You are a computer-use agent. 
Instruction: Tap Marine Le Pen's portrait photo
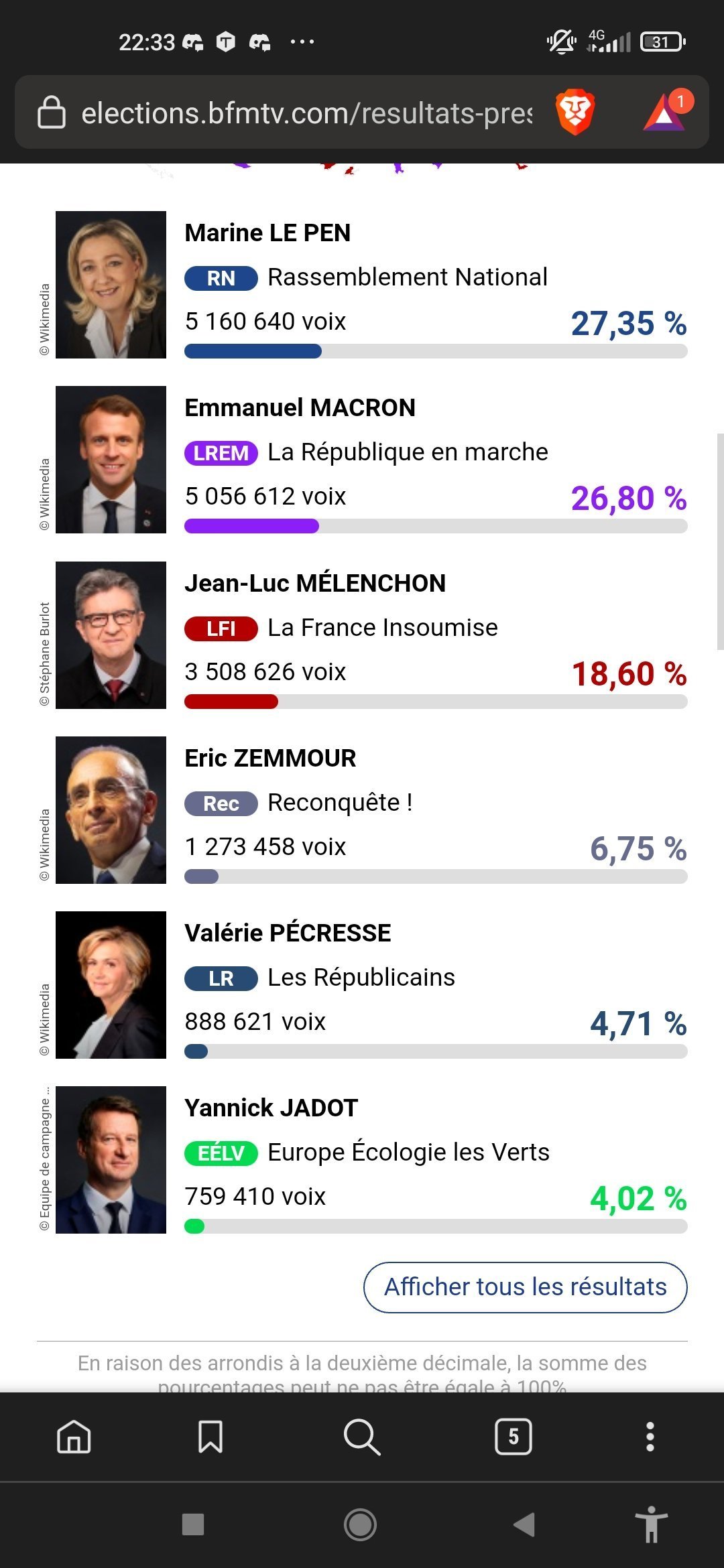tap(111, 285)
